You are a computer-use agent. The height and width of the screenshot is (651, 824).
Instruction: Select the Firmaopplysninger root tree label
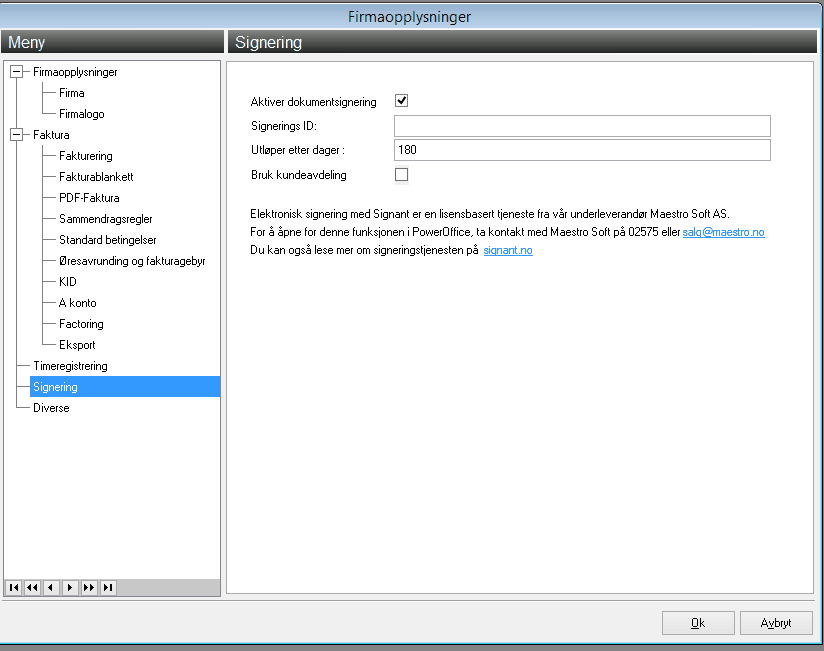coord(75,72)
